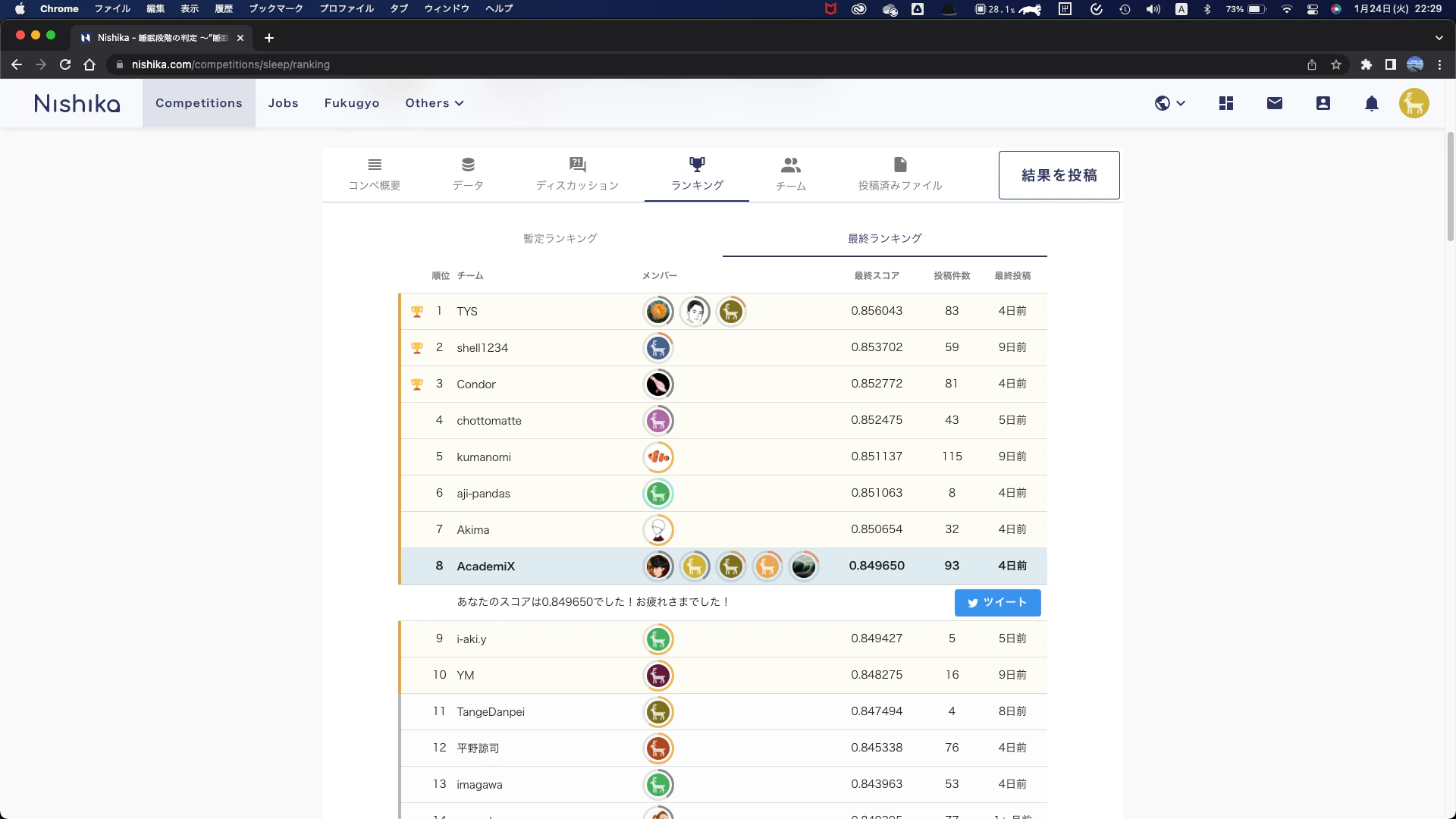
Task: Click the Wi-Fi icon in menu bar
Action: click(1287, 9)
